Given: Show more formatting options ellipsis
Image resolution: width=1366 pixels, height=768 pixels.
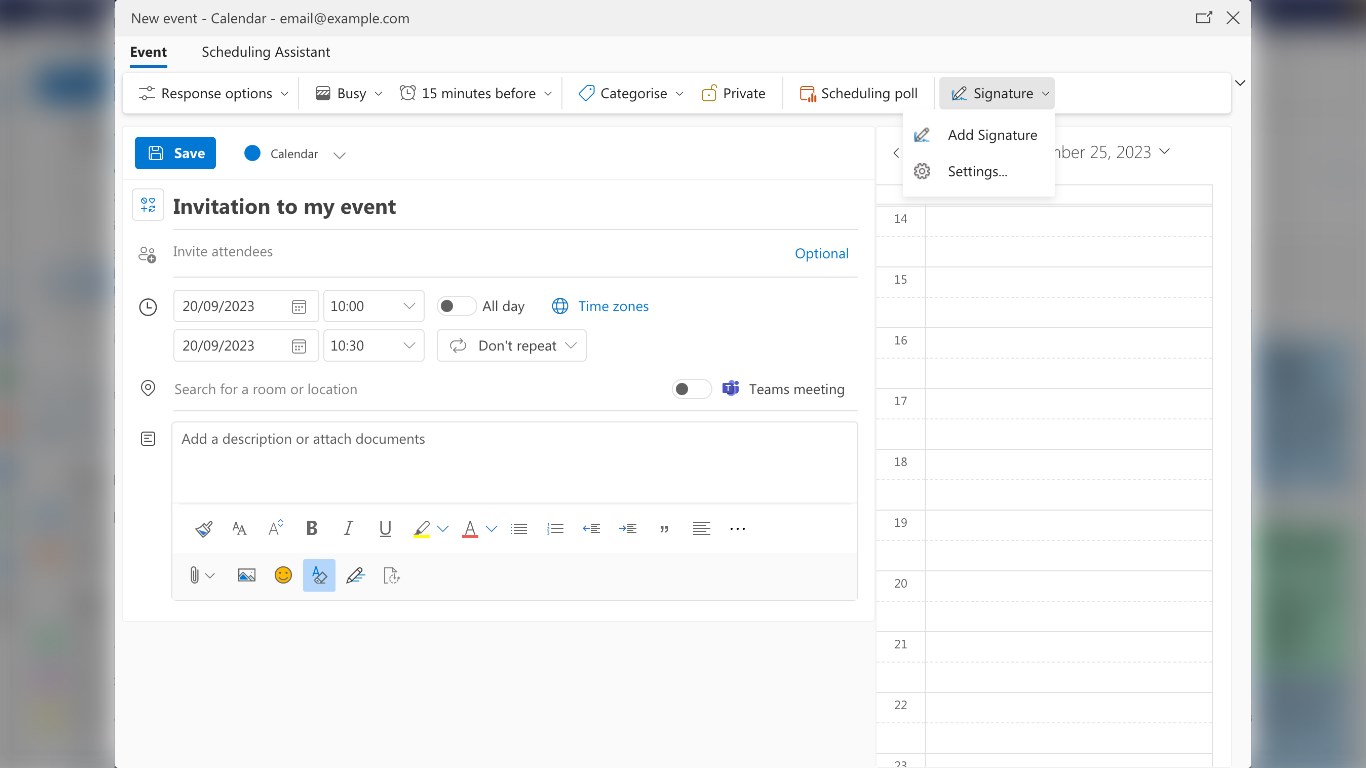Looking at the screenshot, I should coord(738,529).
